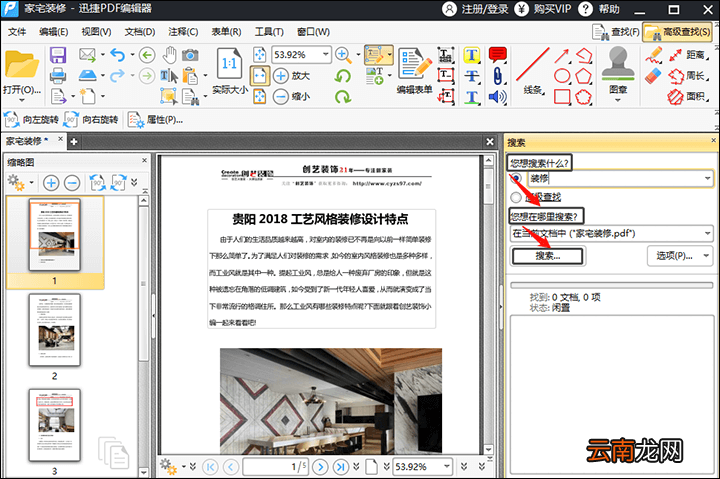Rotate view counterclockwise with the green arrow
720x479 pixels.
coord(343,76)
